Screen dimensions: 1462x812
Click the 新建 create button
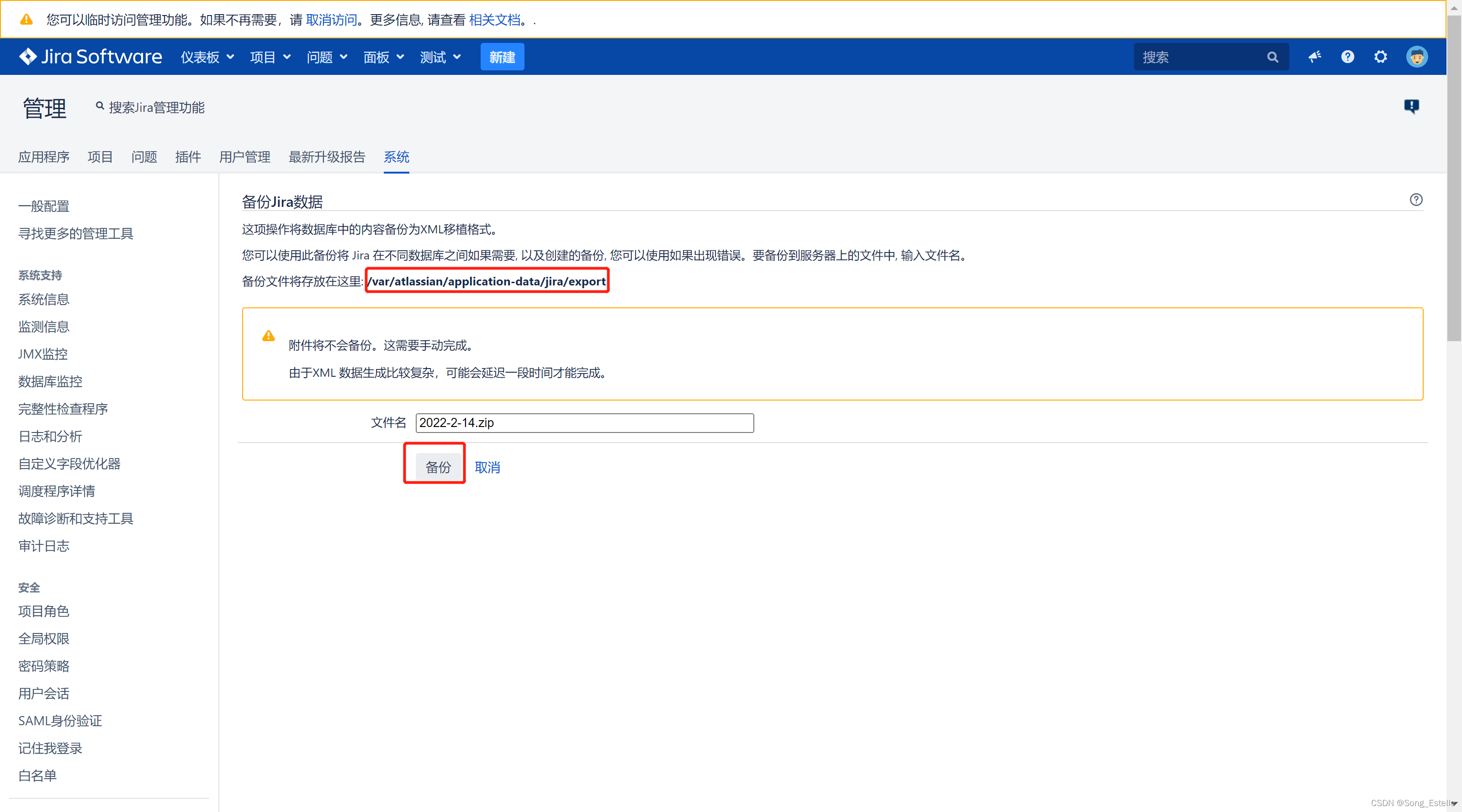502,57
